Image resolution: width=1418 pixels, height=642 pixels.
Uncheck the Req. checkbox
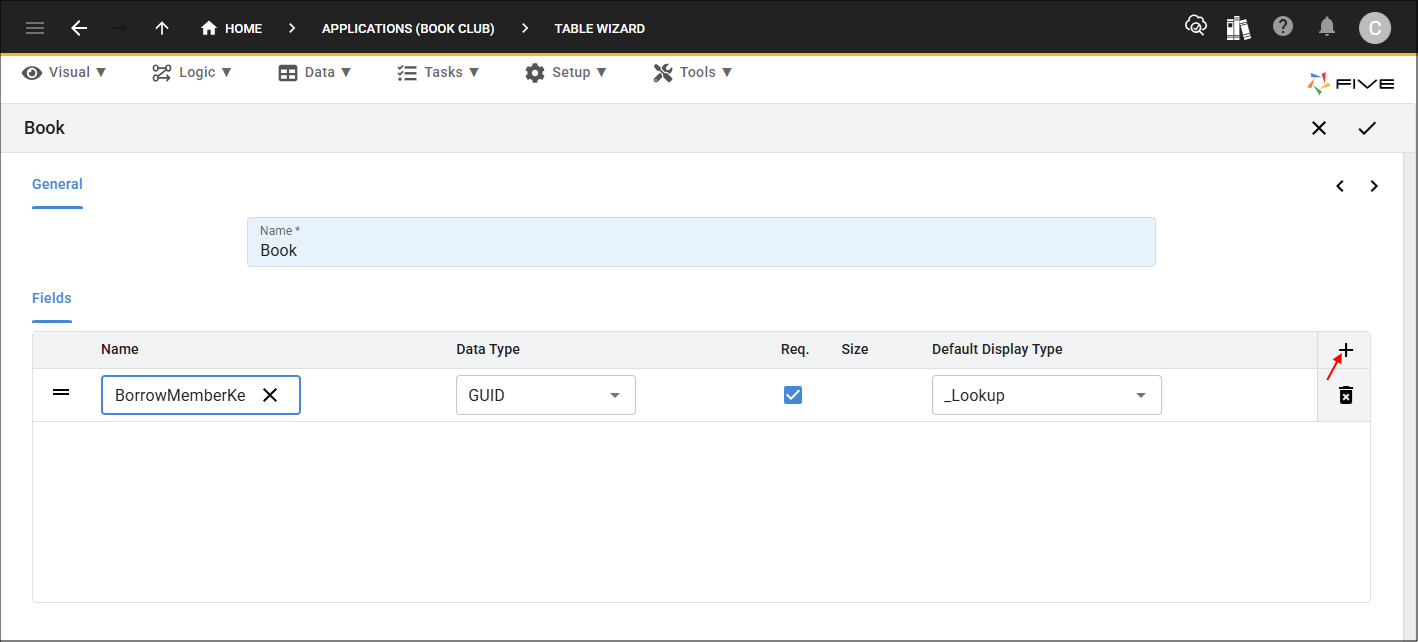tap(793, 395)
